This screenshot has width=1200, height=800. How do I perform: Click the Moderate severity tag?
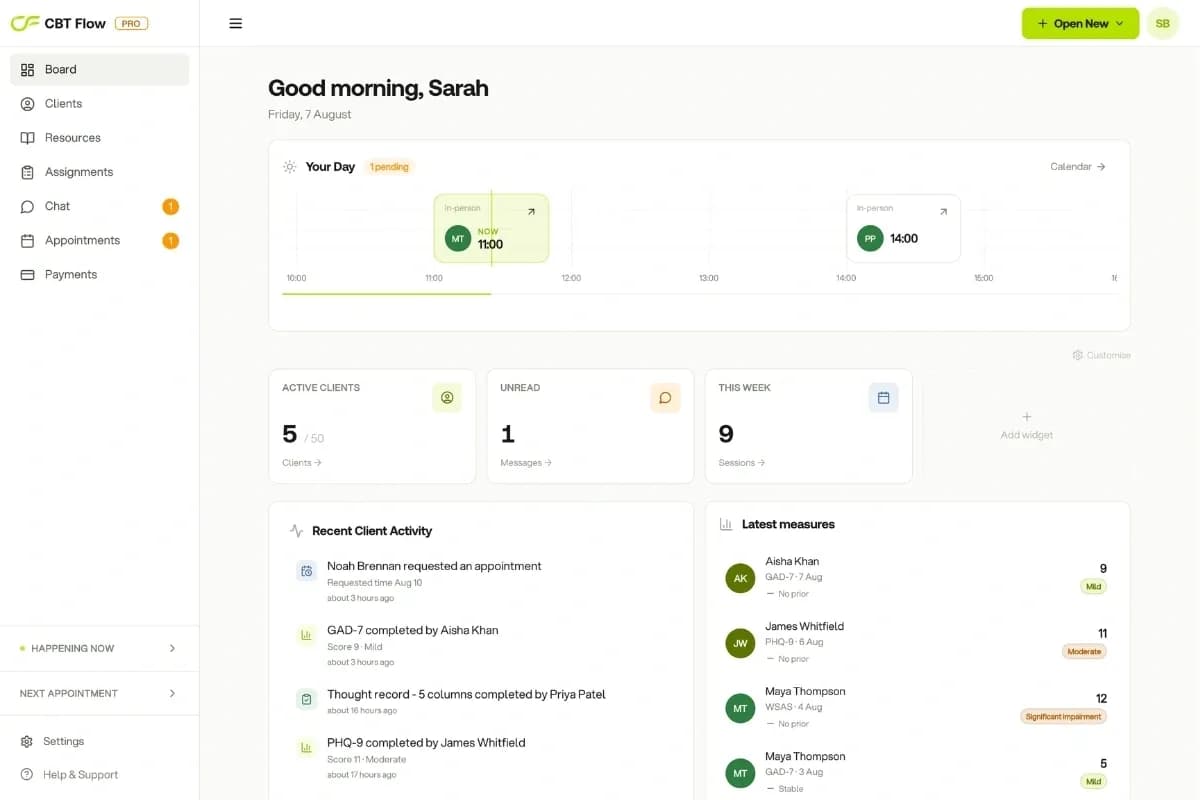pyautogui.click(x=1084, y=652)
